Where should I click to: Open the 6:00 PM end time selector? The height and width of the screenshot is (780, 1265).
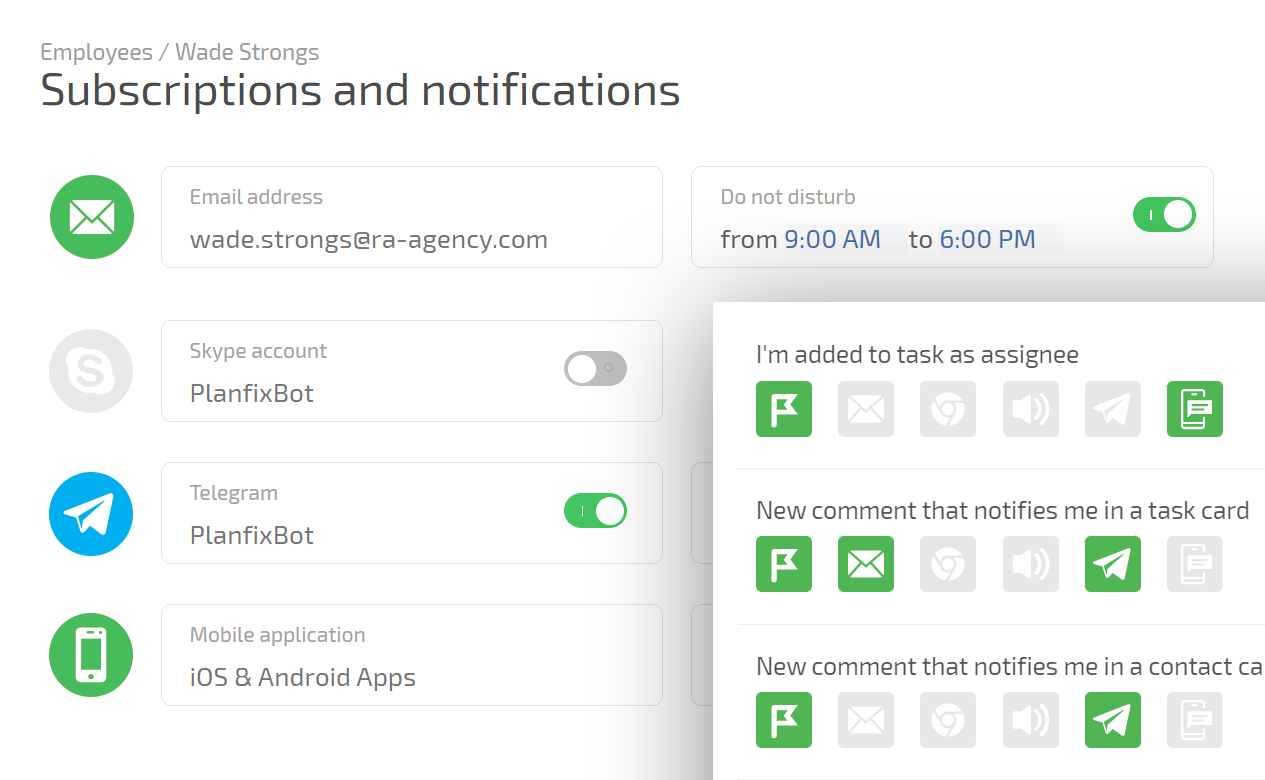988,240
